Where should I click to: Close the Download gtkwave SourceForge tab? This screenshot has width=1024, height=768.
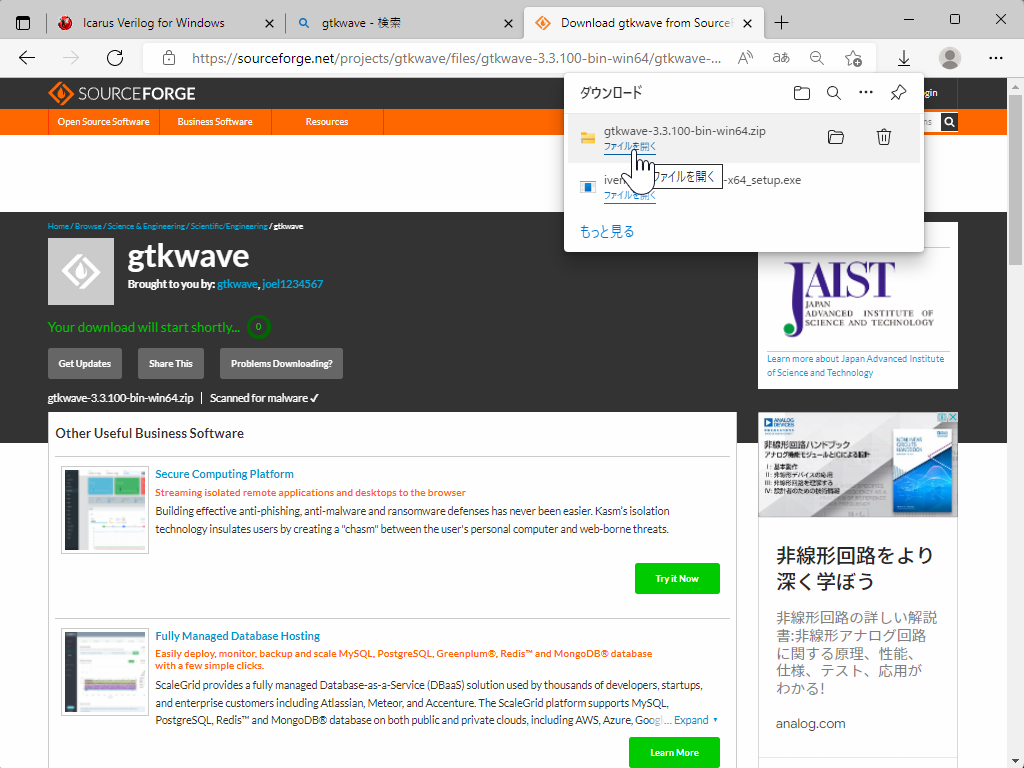[x=748, y=24]
